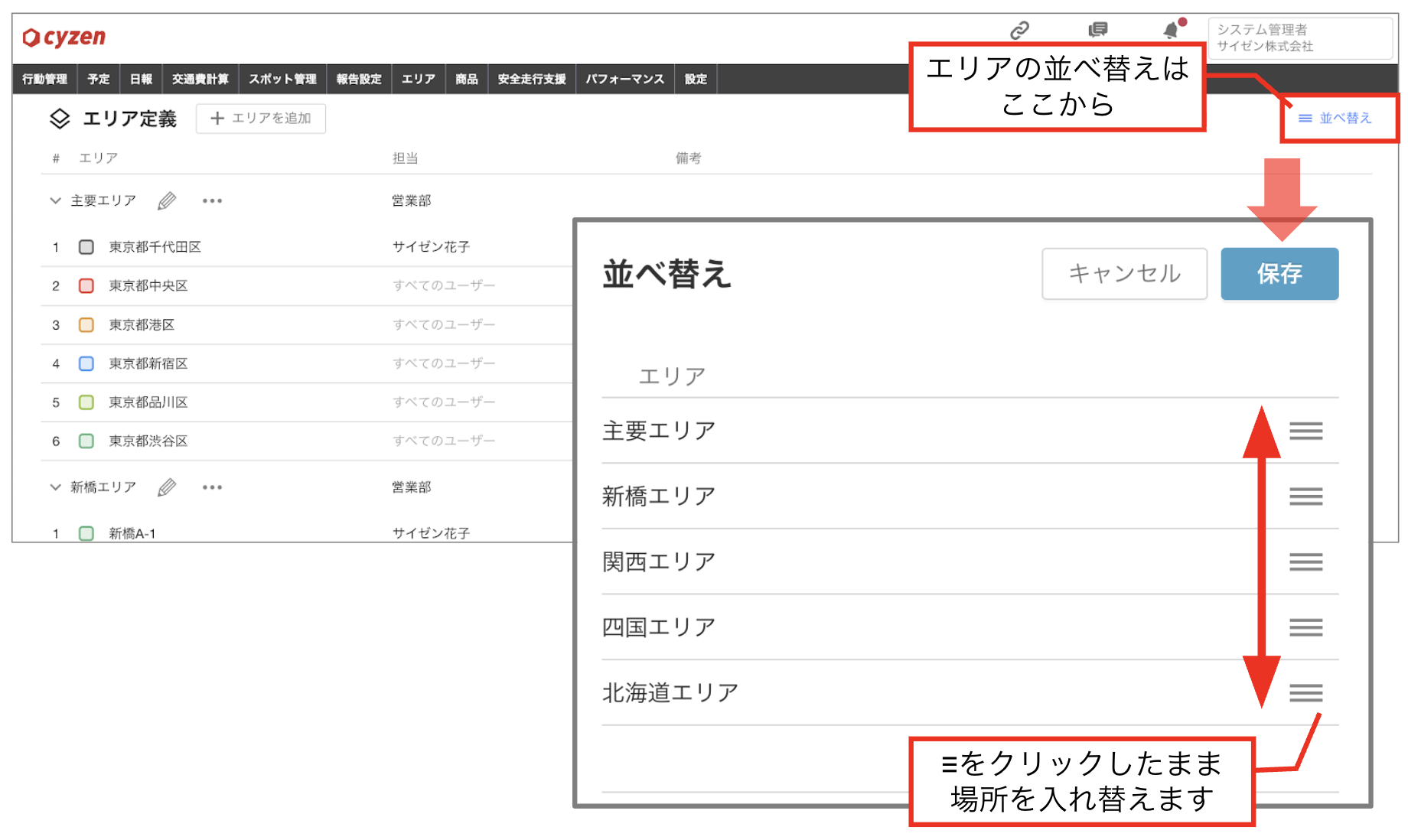Edit 新橋エリア with the pencil icon
Image resolution: width=1408 pixels, height=840 pixels.
167,487
